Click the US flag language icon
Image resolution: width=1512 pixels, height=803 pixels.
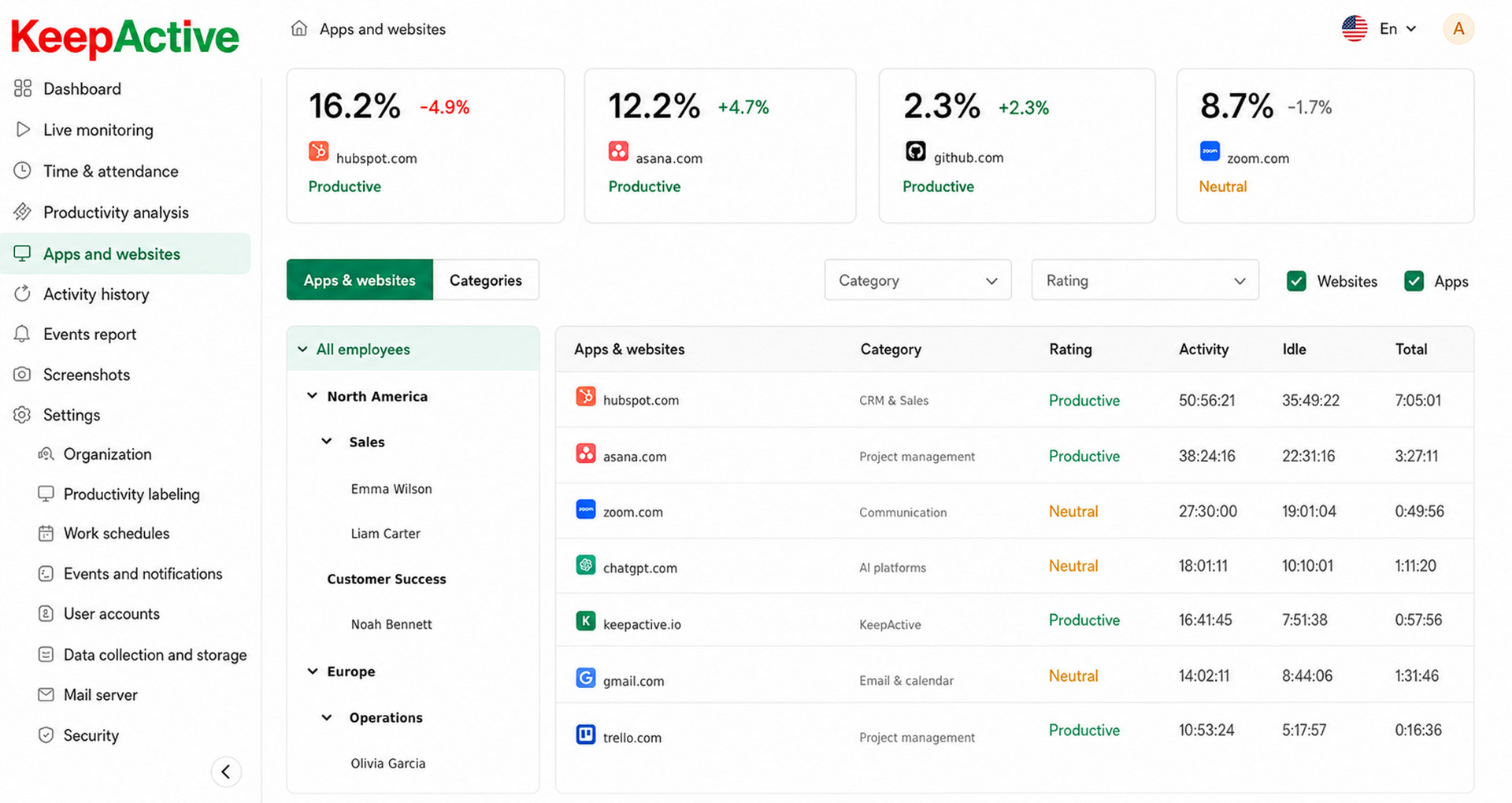(1354, 29)
